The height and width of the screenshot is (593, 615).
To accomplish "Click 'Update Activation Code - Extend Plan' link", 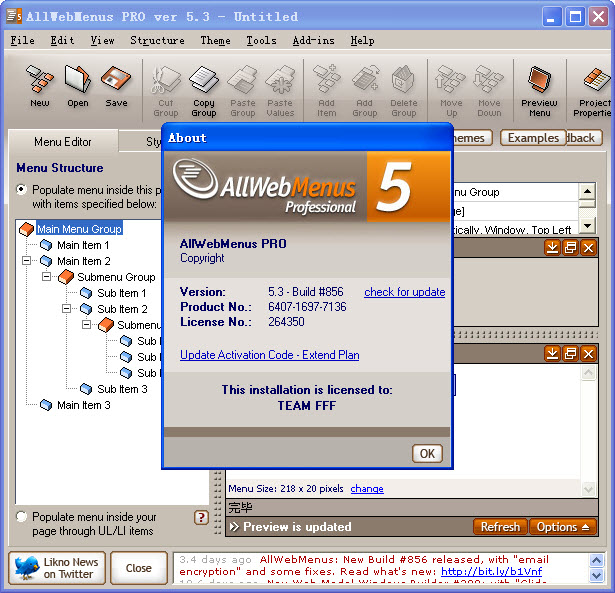I will 269,355.
